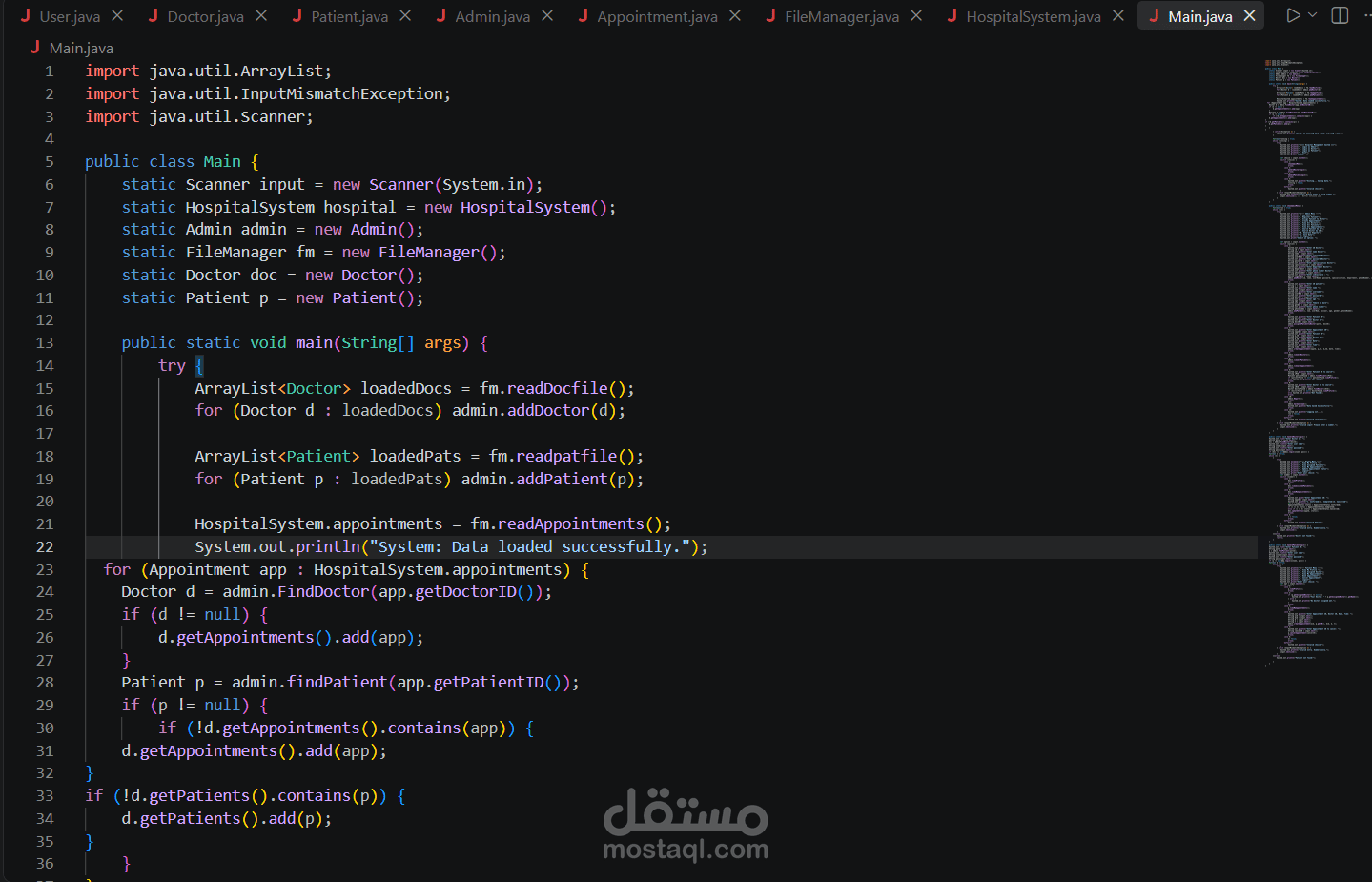This screenshot has width=1372, height=882.
Task: Click "new Scanner(System.in);" in the code
Action: 438,184
